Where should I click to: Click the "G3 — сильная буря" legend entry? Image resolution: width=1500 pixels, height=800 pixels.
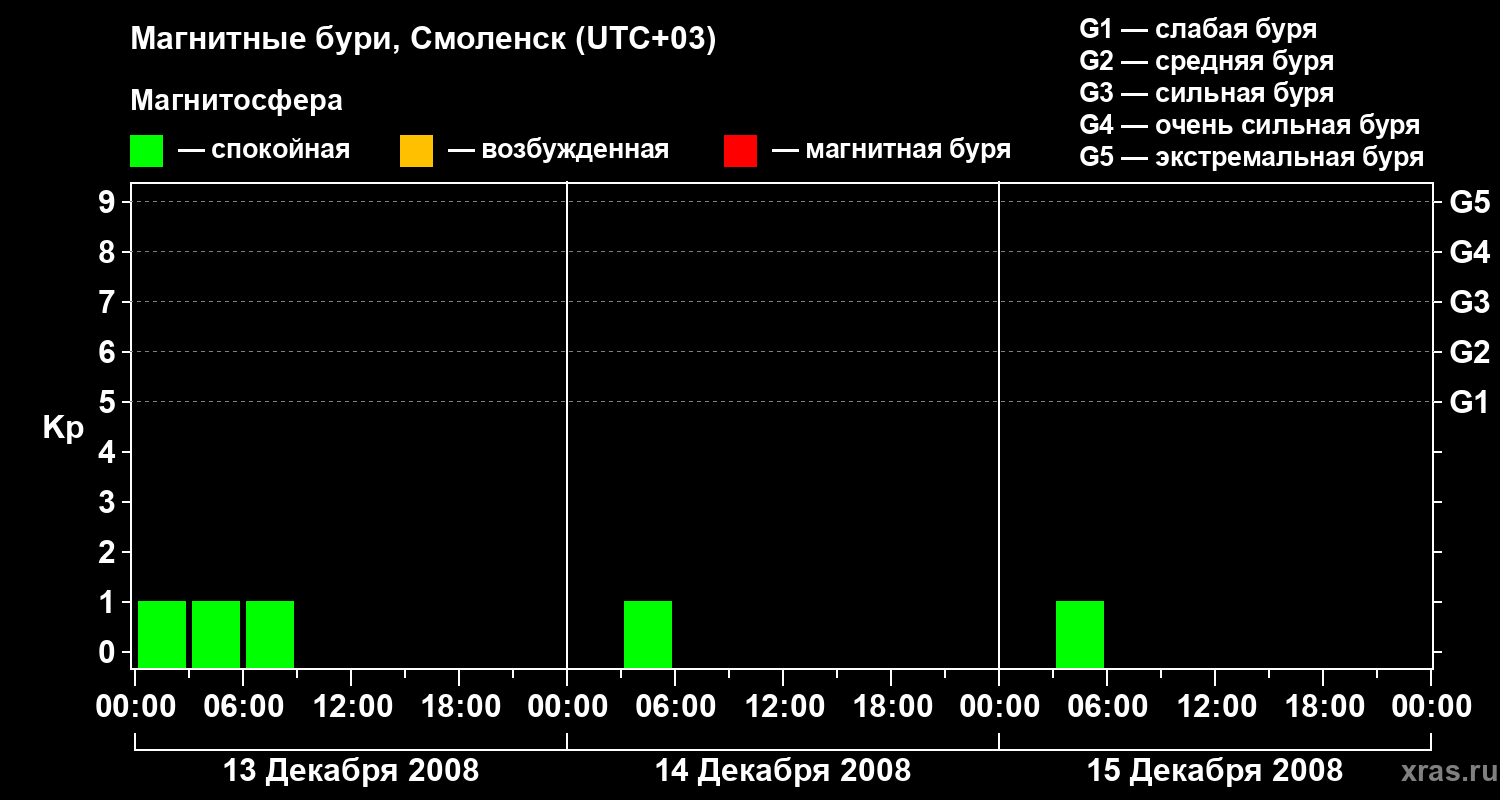(1206, 93)
